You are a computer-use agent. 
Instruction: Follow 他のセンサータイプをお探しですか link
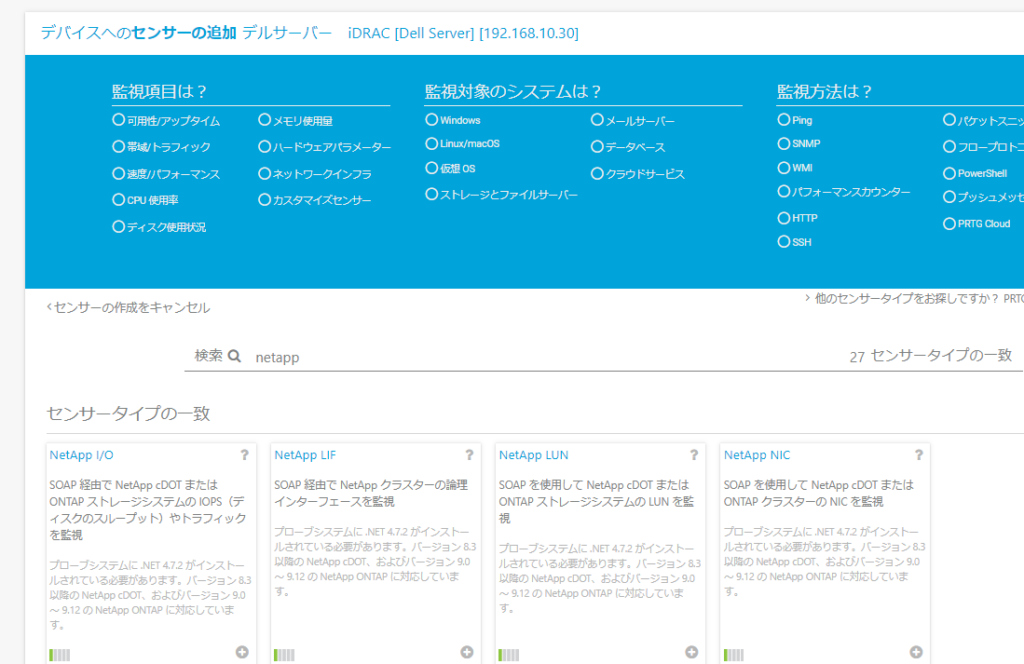click(x=914, y=298)
